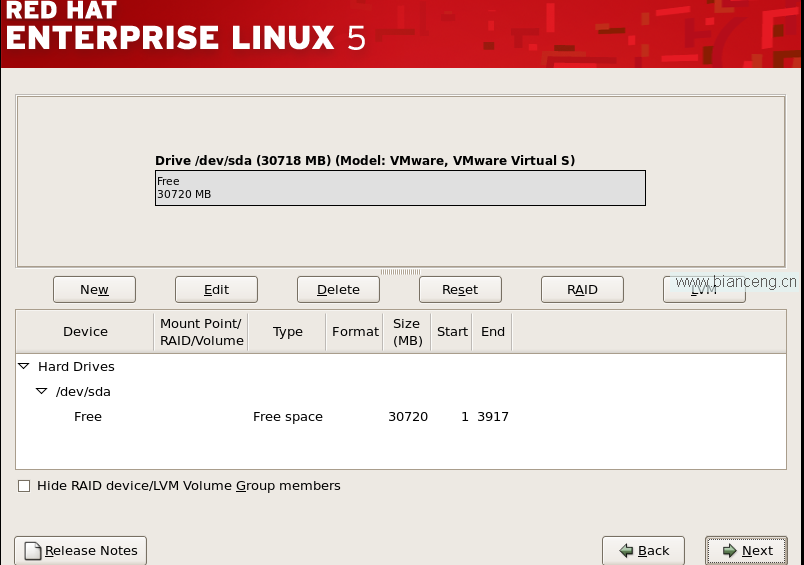Click the Type column header
This screenshot has height=565, width=804.
click(x=288, y=332)
